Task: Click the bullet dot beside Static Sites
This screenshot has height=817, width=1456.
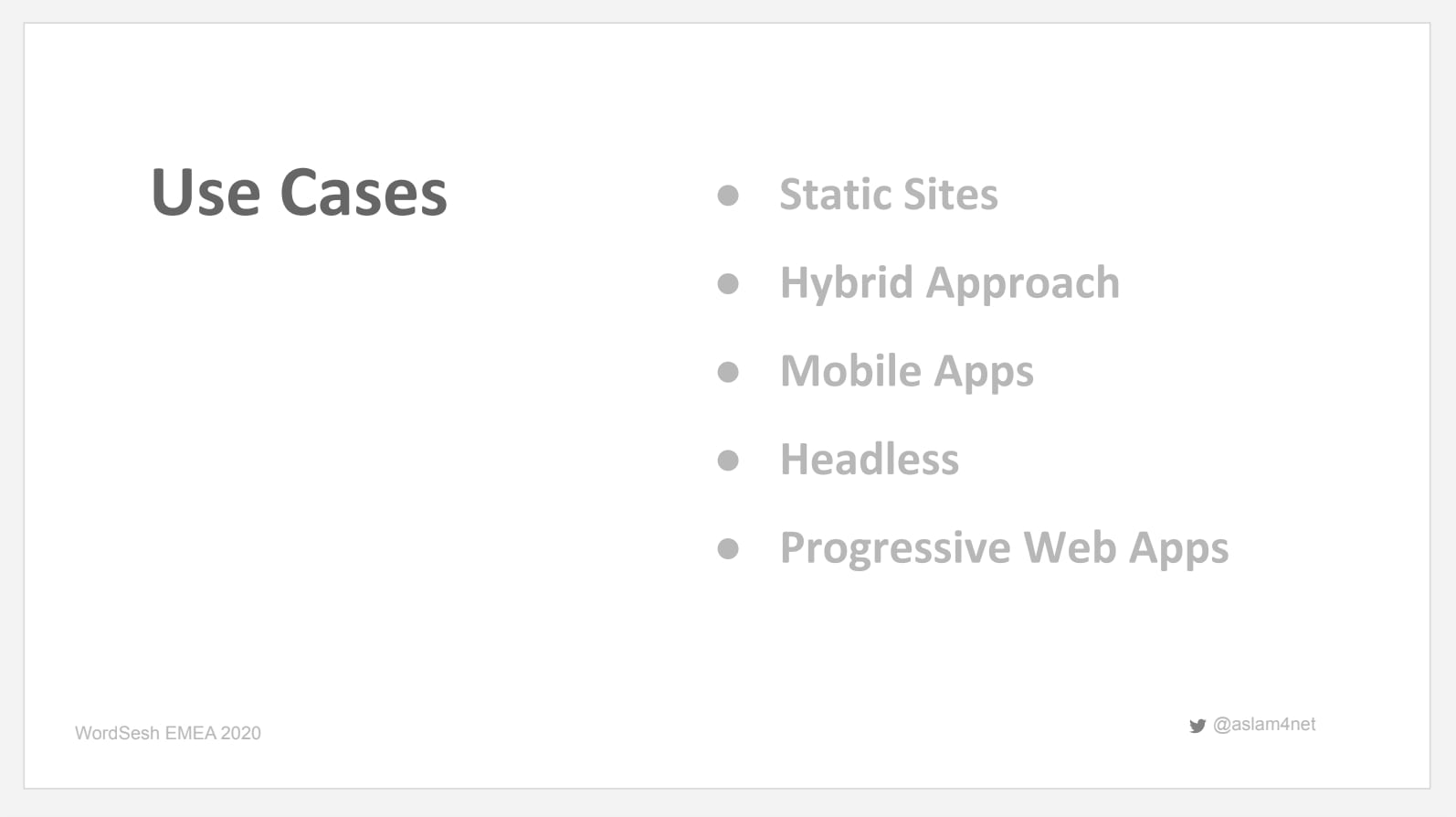Action: click(x=728, y=196)
